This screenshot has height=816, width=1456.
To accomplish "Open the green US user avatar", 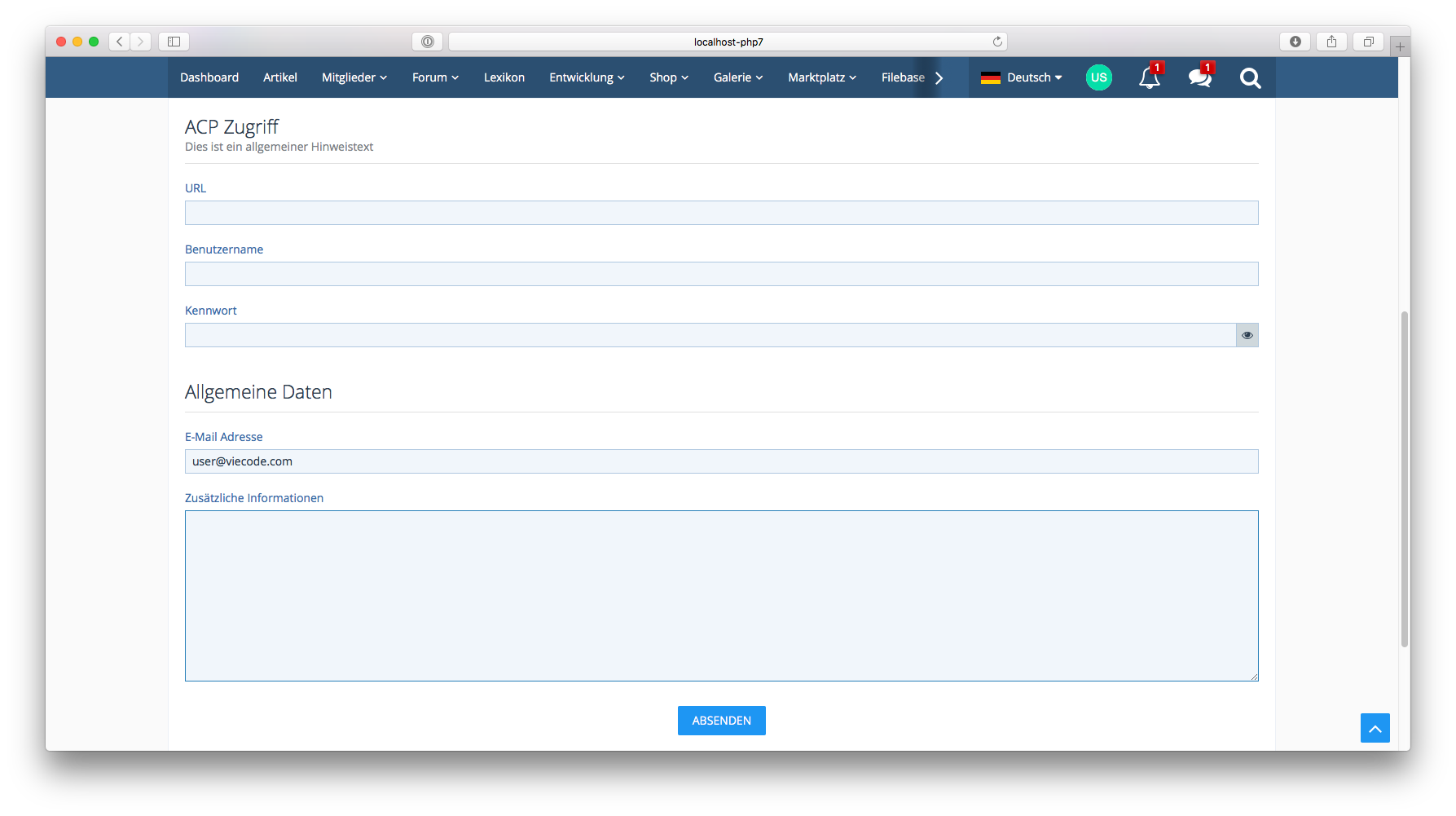I will (1098, 77).
